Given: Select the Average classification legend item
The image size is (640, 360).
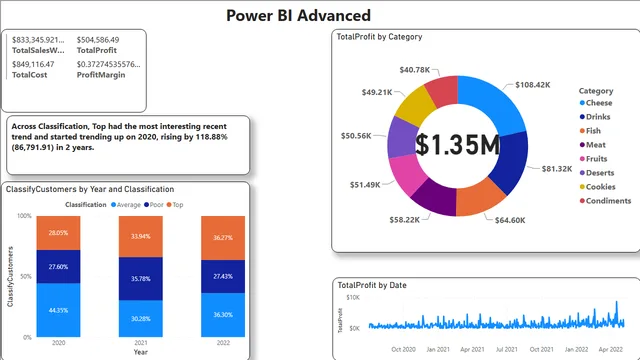Looking at the screenshot, I should point(126,205).
